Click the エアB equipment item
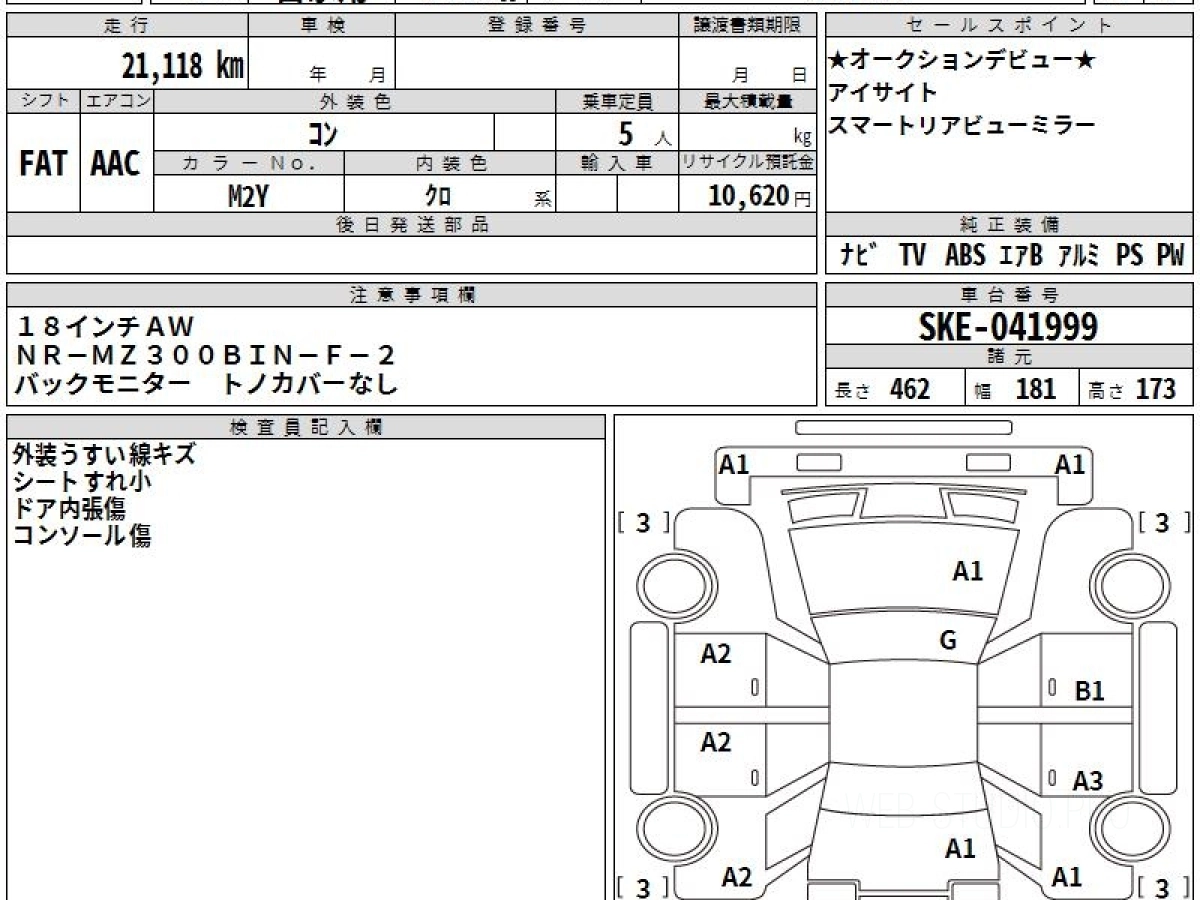This screenshot has width=1200, height=900. (x=1021, y=256)
